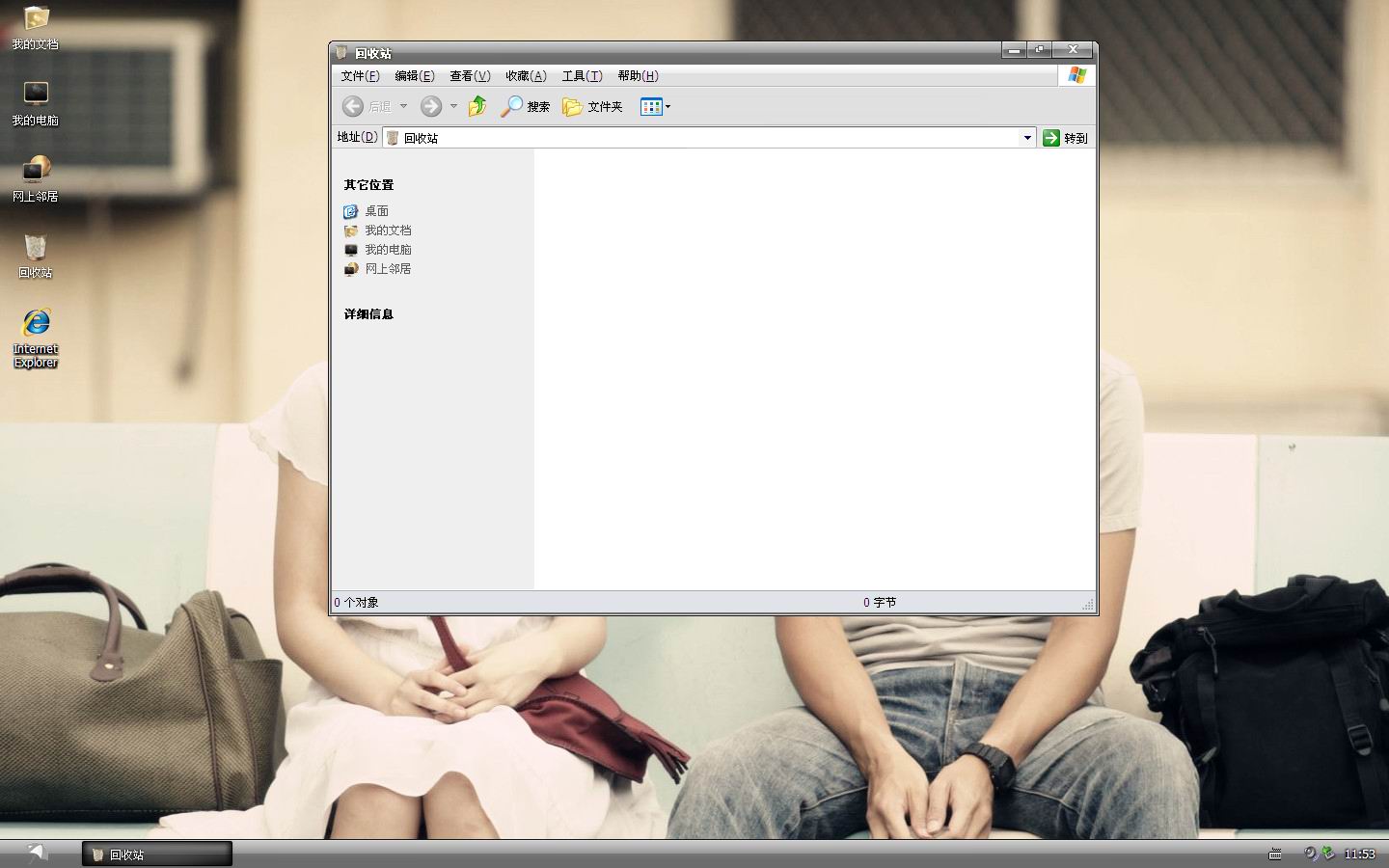
Task: Go to 桌面 in Other Places
Action: coord(367,211)
